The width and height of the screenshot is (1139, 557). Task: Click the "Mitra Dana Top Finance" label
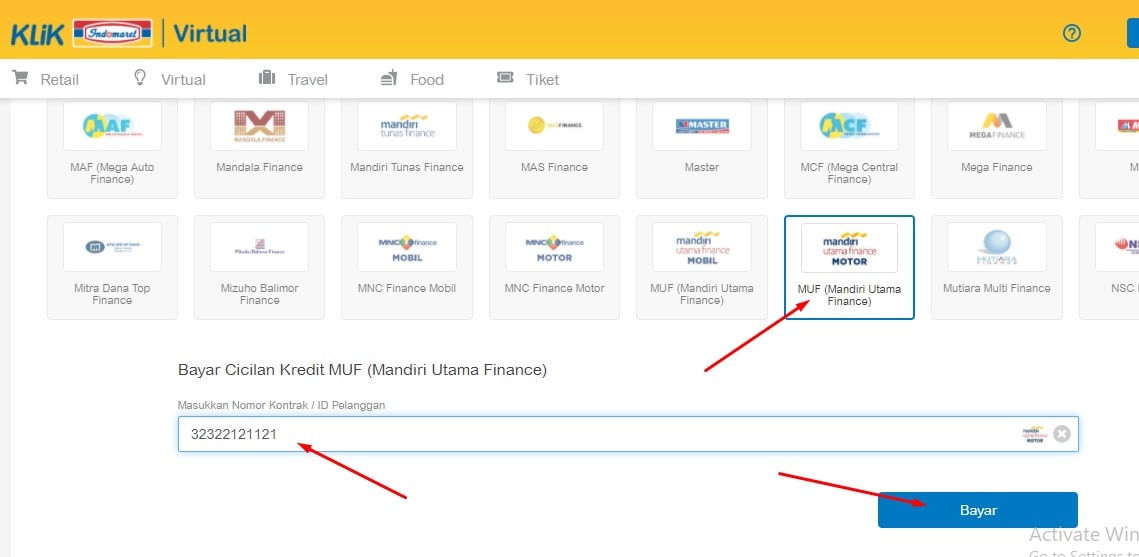pos(112,294)
